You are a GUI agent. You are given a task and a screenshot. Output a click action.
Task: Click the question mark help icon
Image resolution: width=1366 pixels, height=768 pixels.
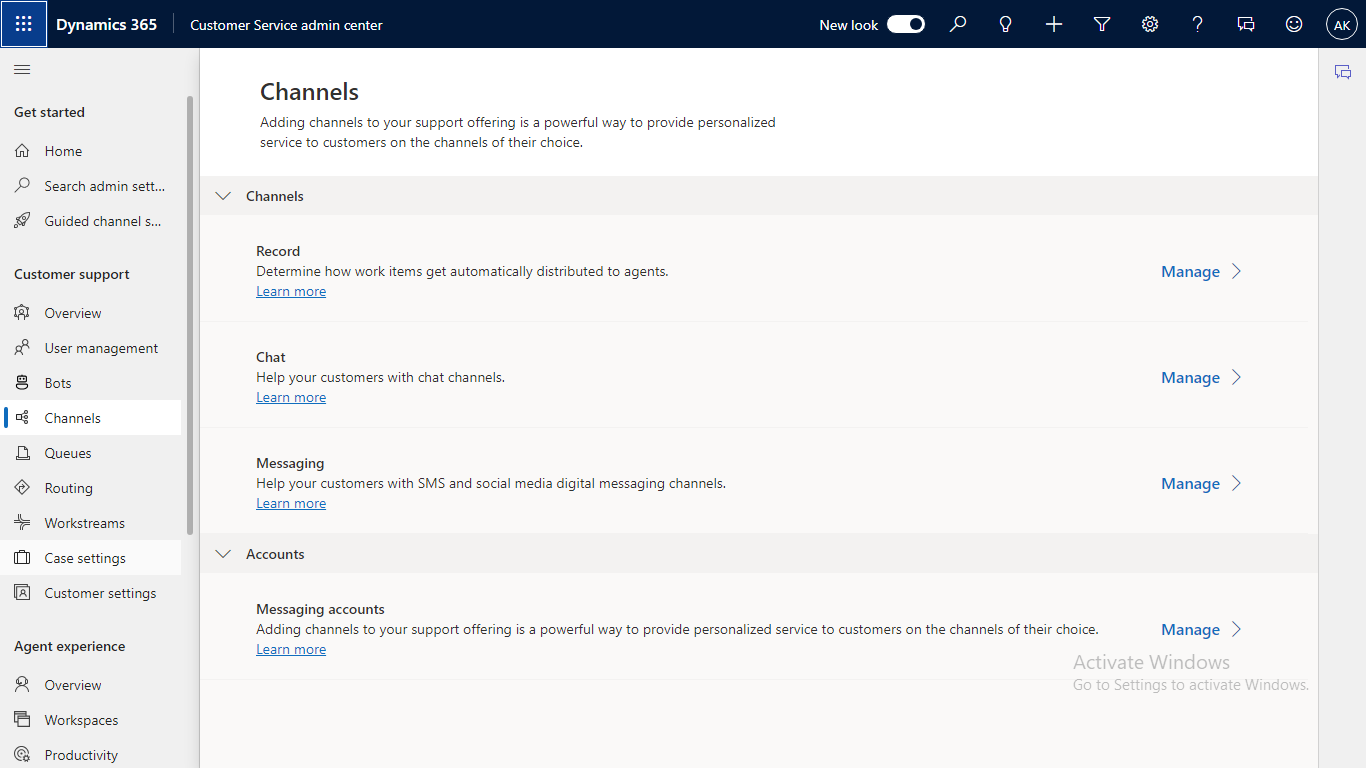point(1198,24)
